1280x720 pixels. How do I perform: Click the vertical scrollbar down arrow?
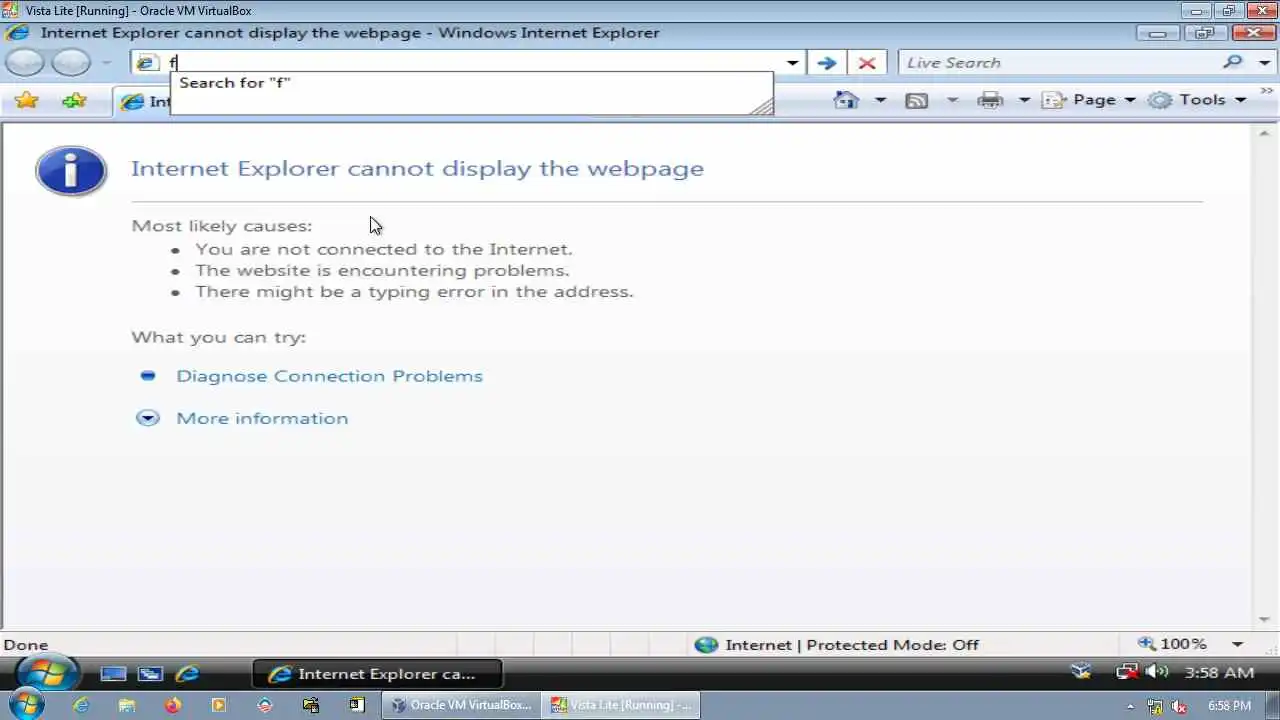1264,619
